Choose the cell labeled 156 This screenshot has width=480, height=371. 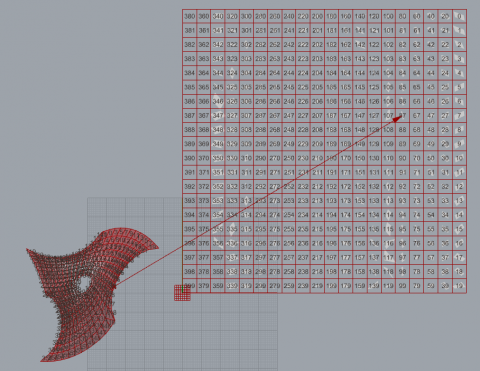click(x=360, y=243)
